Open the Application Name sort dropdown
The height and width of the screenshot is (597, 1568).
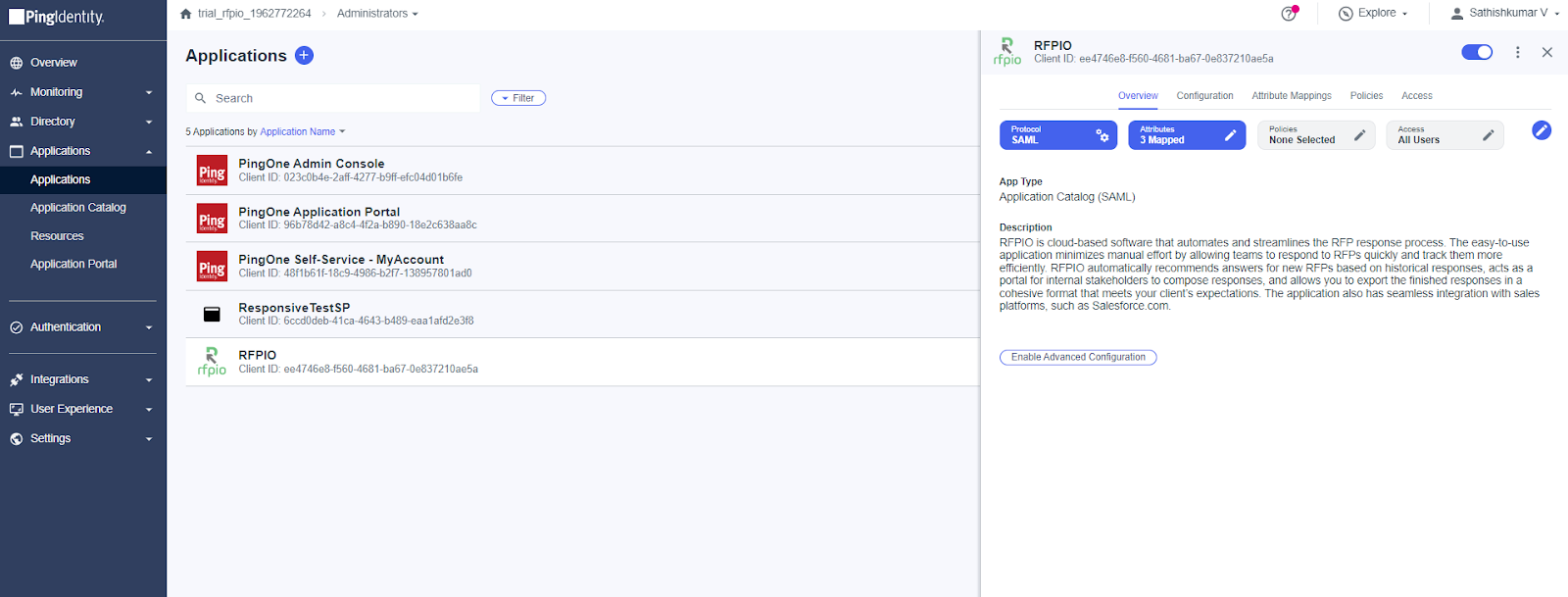[303, 131]
